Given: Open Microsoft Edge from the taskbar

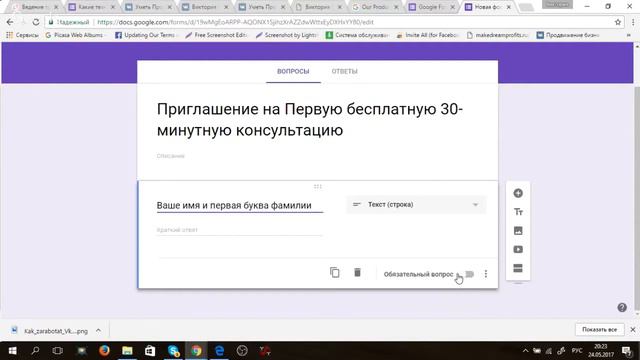Looking at the screenshot, I should click(x=219, y=351).
